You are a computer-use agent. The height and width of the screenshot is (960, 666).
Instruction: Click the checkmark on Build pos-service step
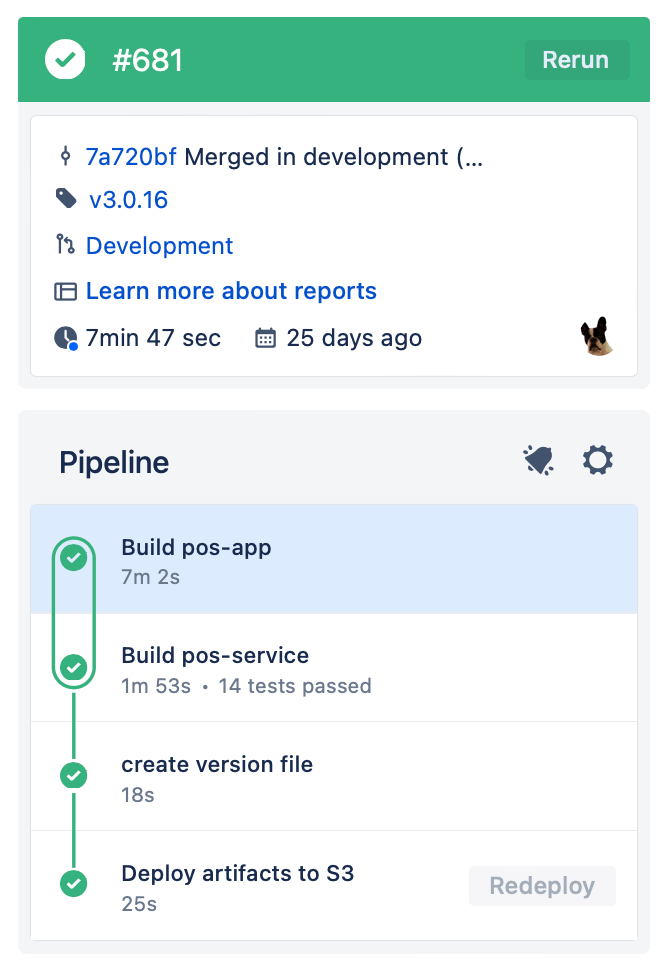73,667
